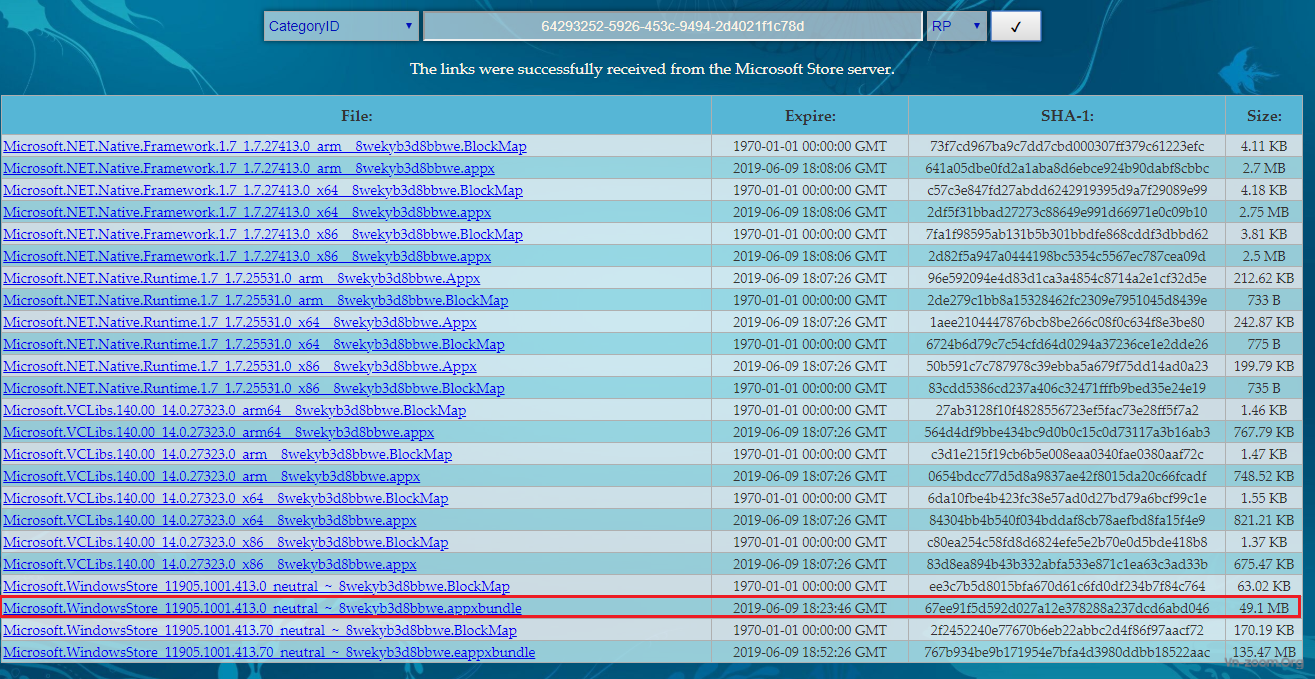1315x679 pixels.
Task: Select SHA-1 hash starting with 641a05dbe0fd
Action: 1067,168
